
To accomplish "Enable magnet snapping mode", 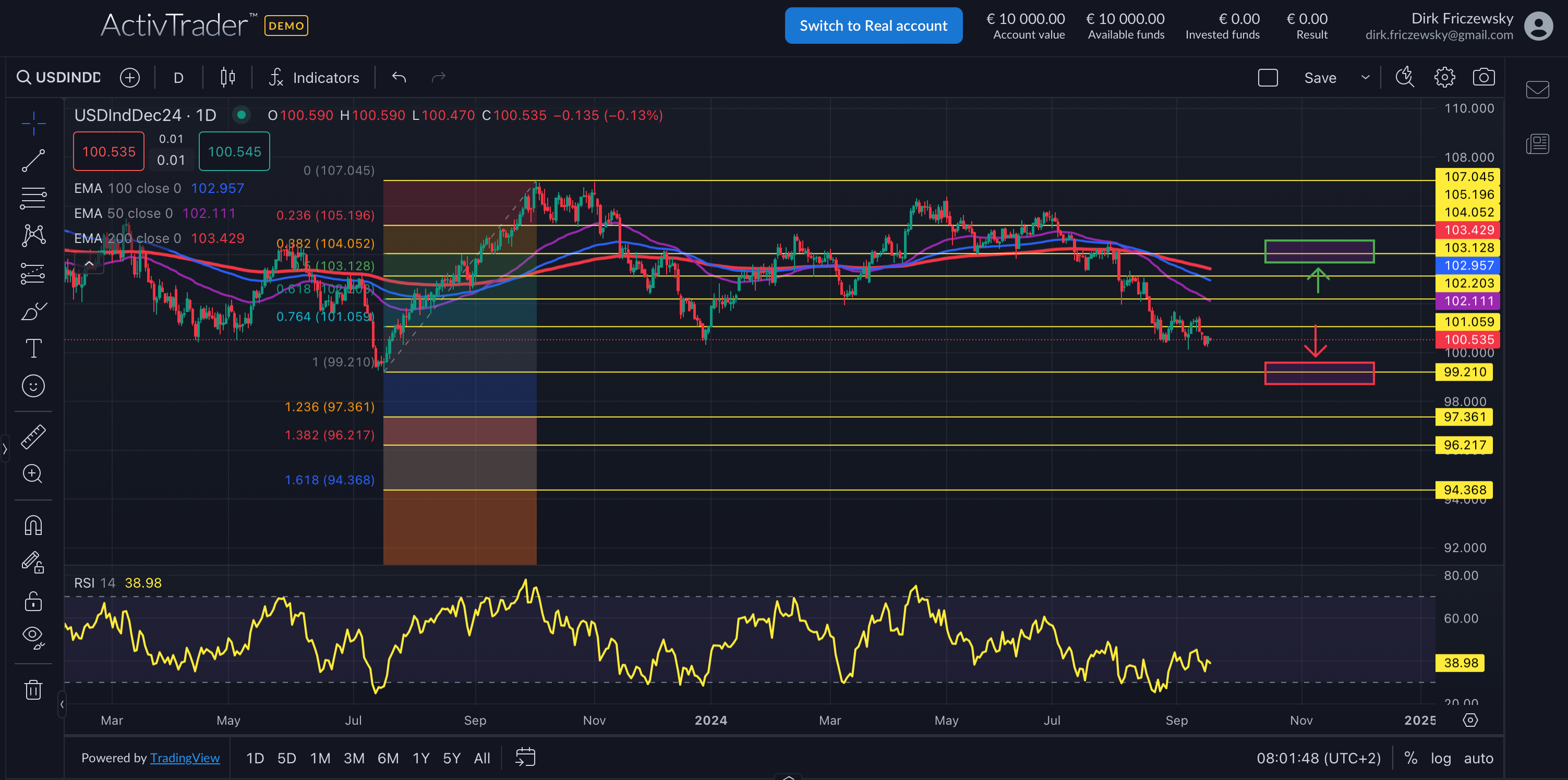I will pyautogui.click(x=33, y=525).
